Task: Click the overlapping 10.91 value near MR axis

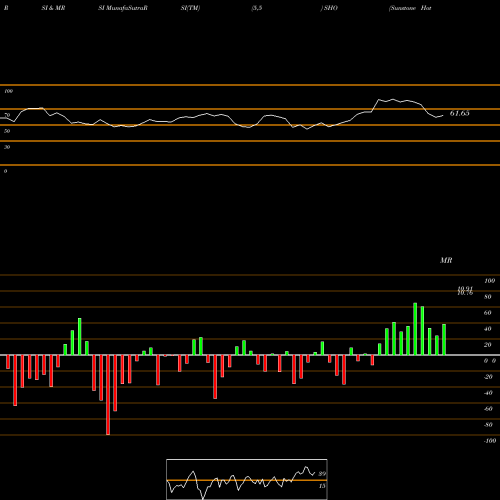Action: tap(465, 289)
